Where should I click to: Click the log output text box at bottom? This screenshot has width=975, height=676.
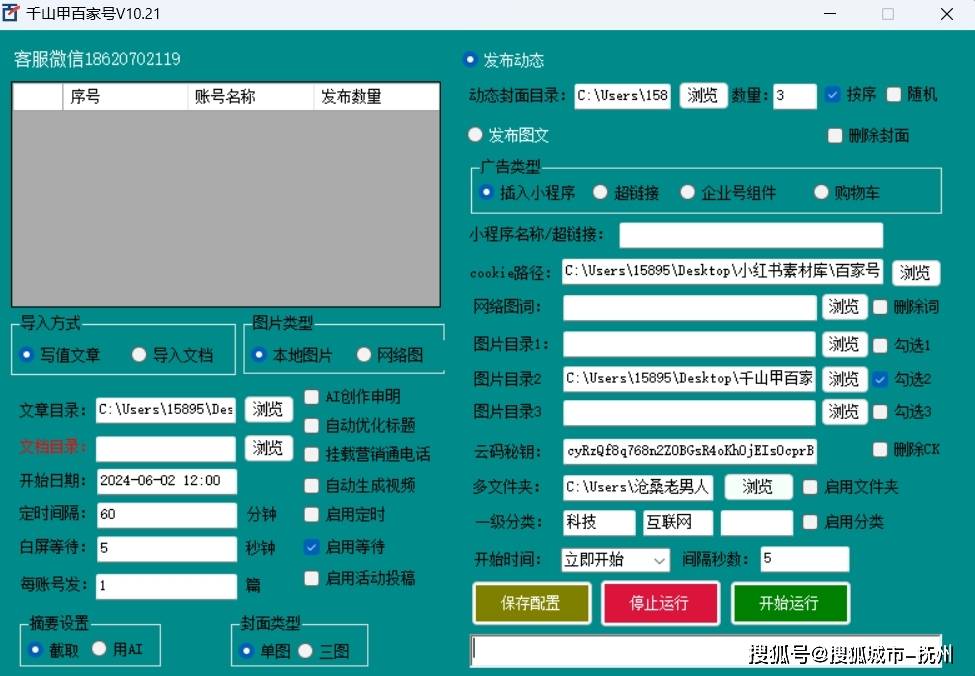706,650
